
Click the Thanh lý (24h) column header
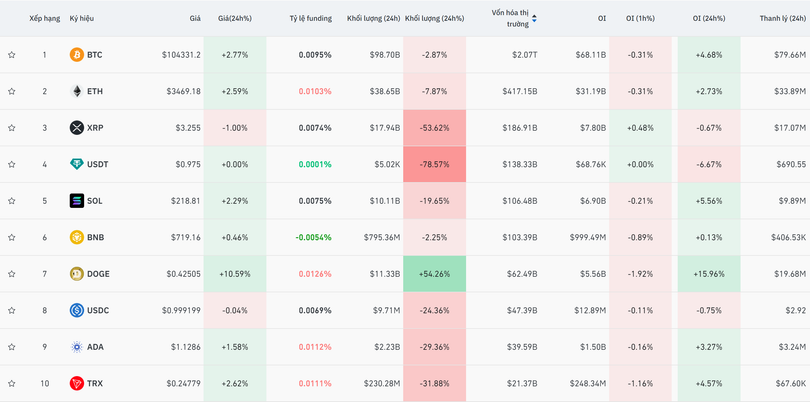[782, 18]
